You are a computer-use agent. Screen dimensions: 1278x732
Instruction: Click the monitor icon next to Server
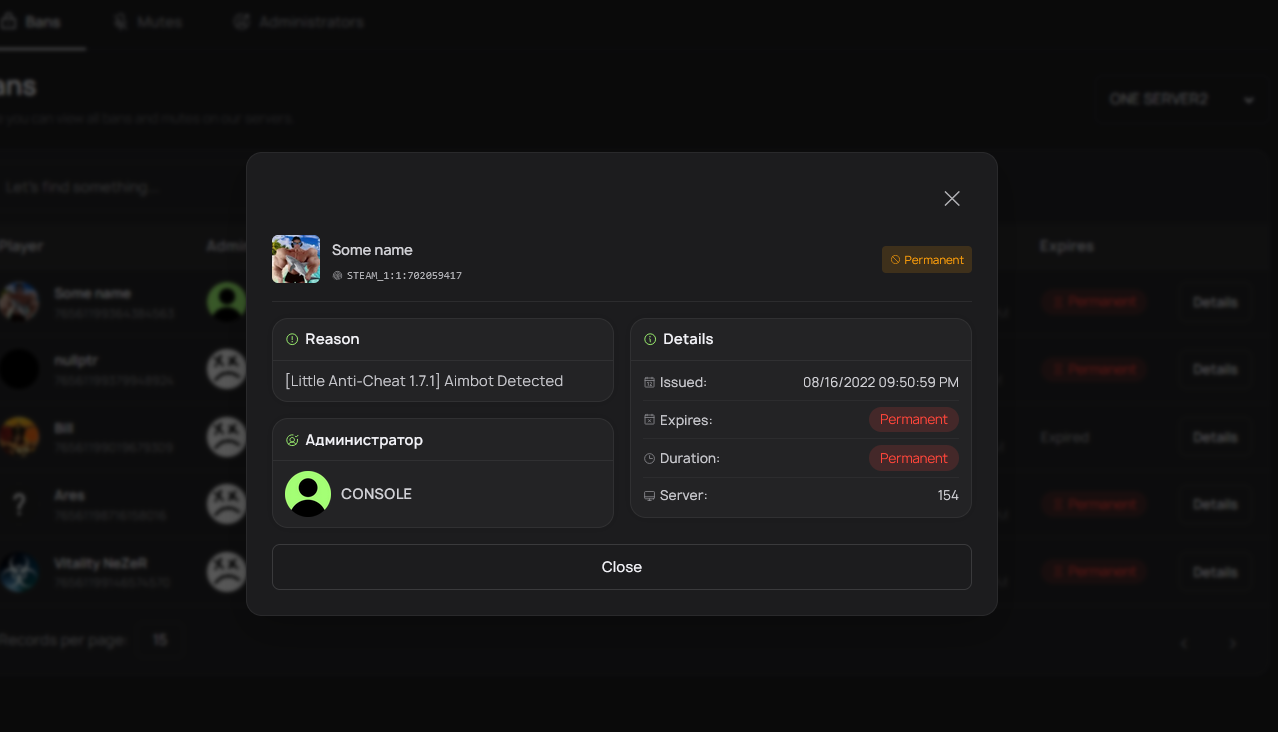(x=649, y=495)
